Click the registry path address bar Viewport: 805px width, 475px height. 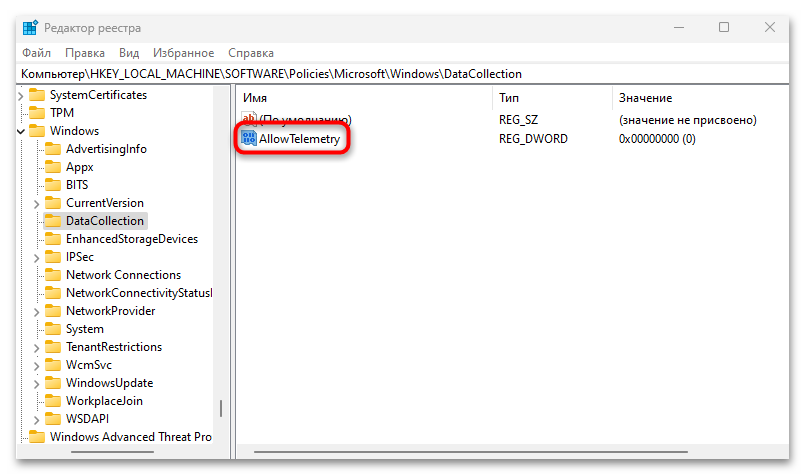403,74
